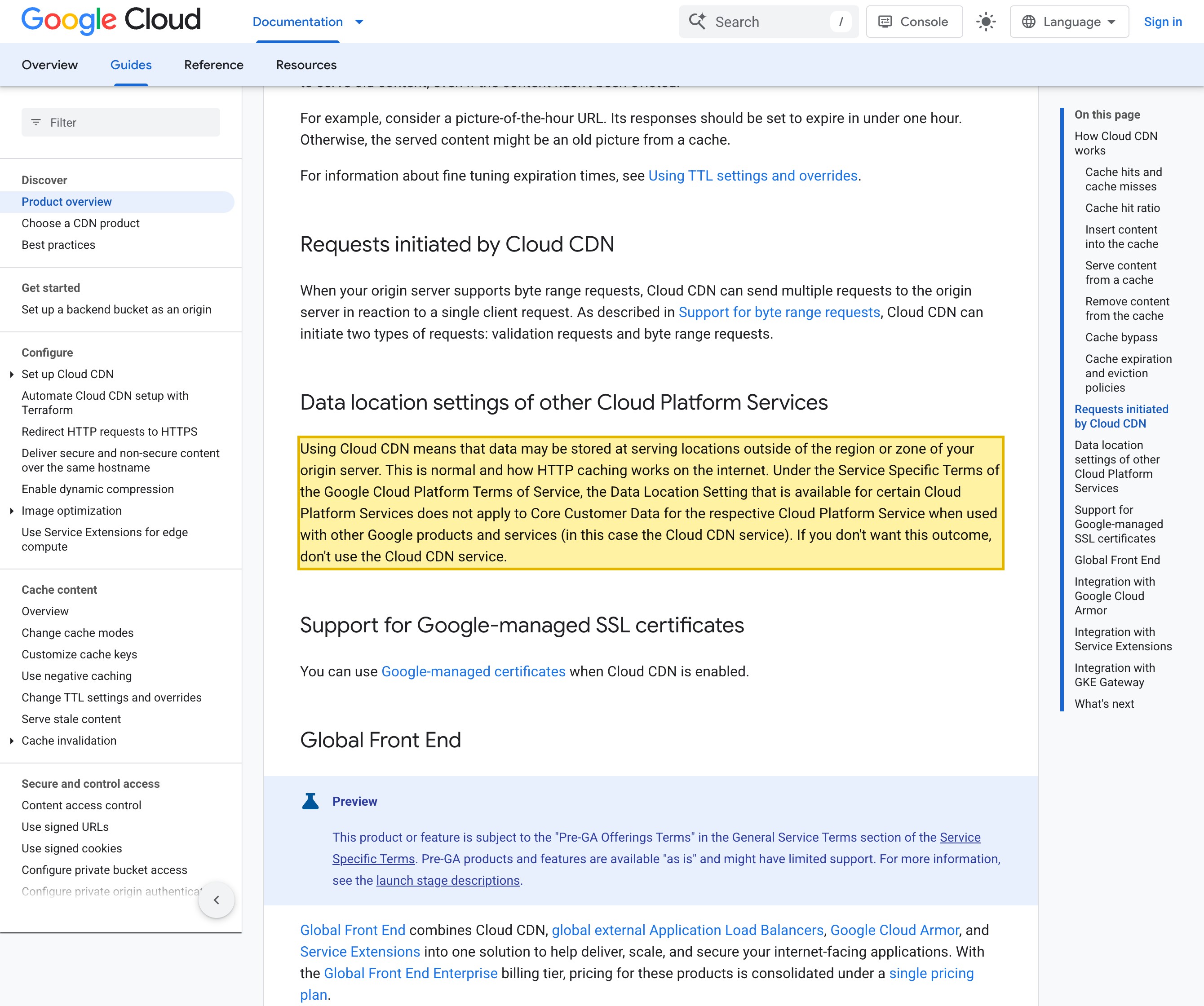This screenshot has width=1204, height=1006.
Task: Open Enable dynamic compression page
Action: tap(97, 489)
